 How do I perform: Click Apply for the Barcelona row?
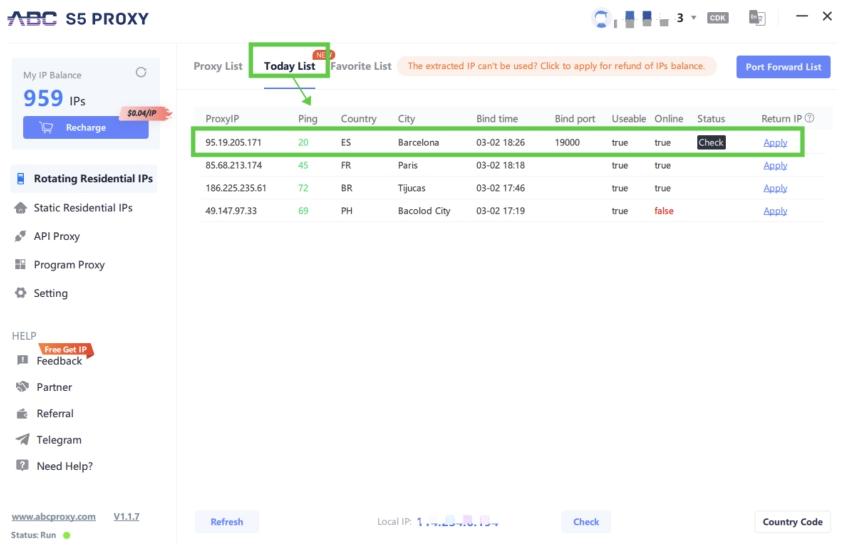[x=775, y=143]
